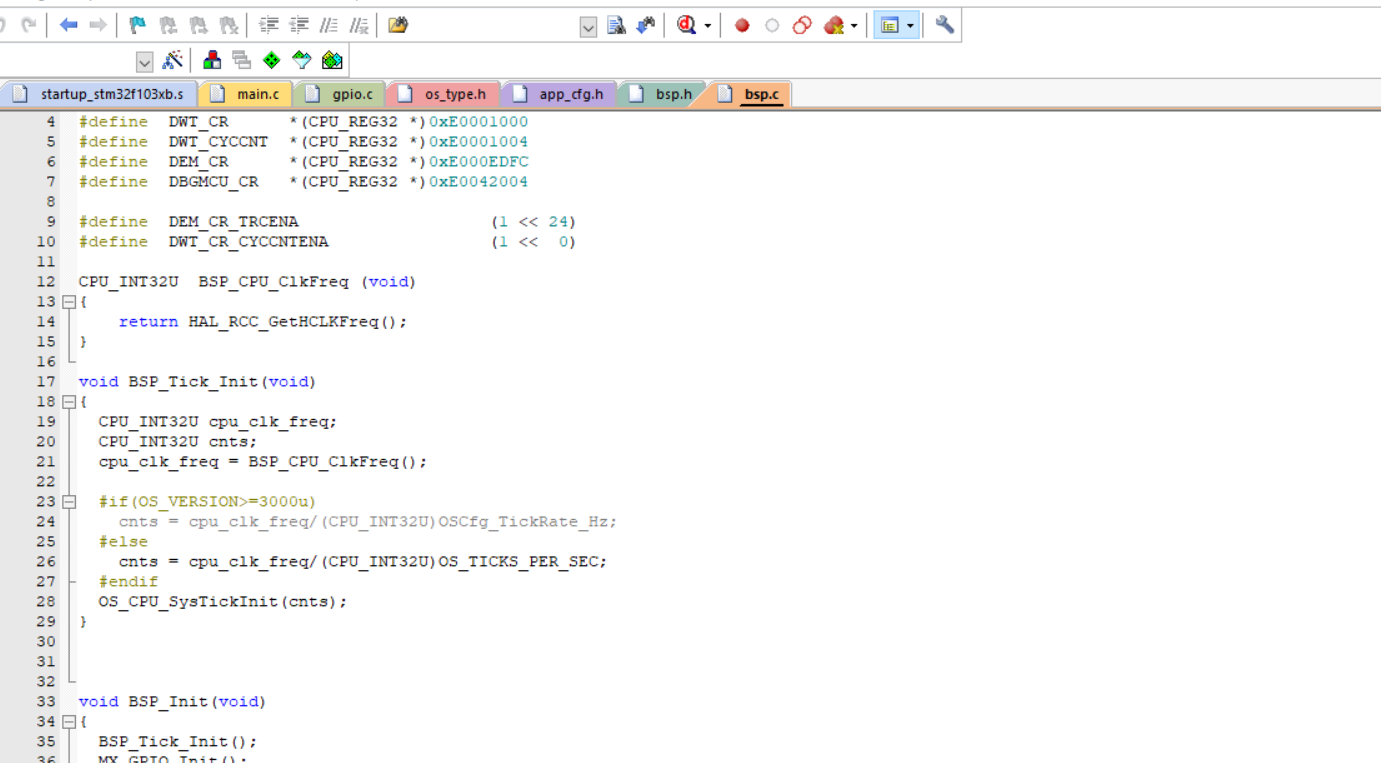This screenshot has height=763, width=1381.
Task: Toggle the project window layout icon
Action: [x=890, y=25]
